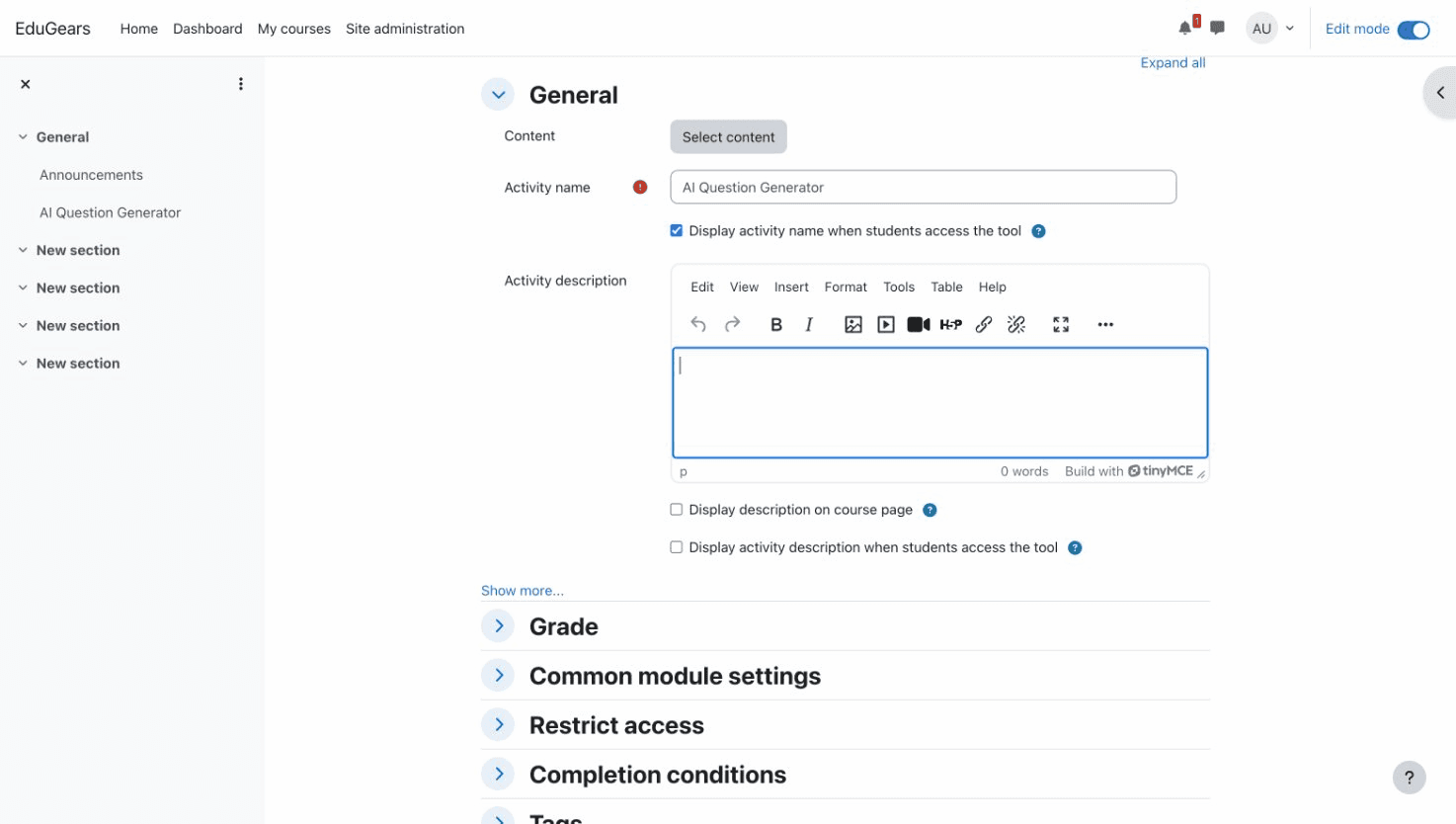Go to Site administration
The height and width of the screenshot is (824, 1456).
405,29
